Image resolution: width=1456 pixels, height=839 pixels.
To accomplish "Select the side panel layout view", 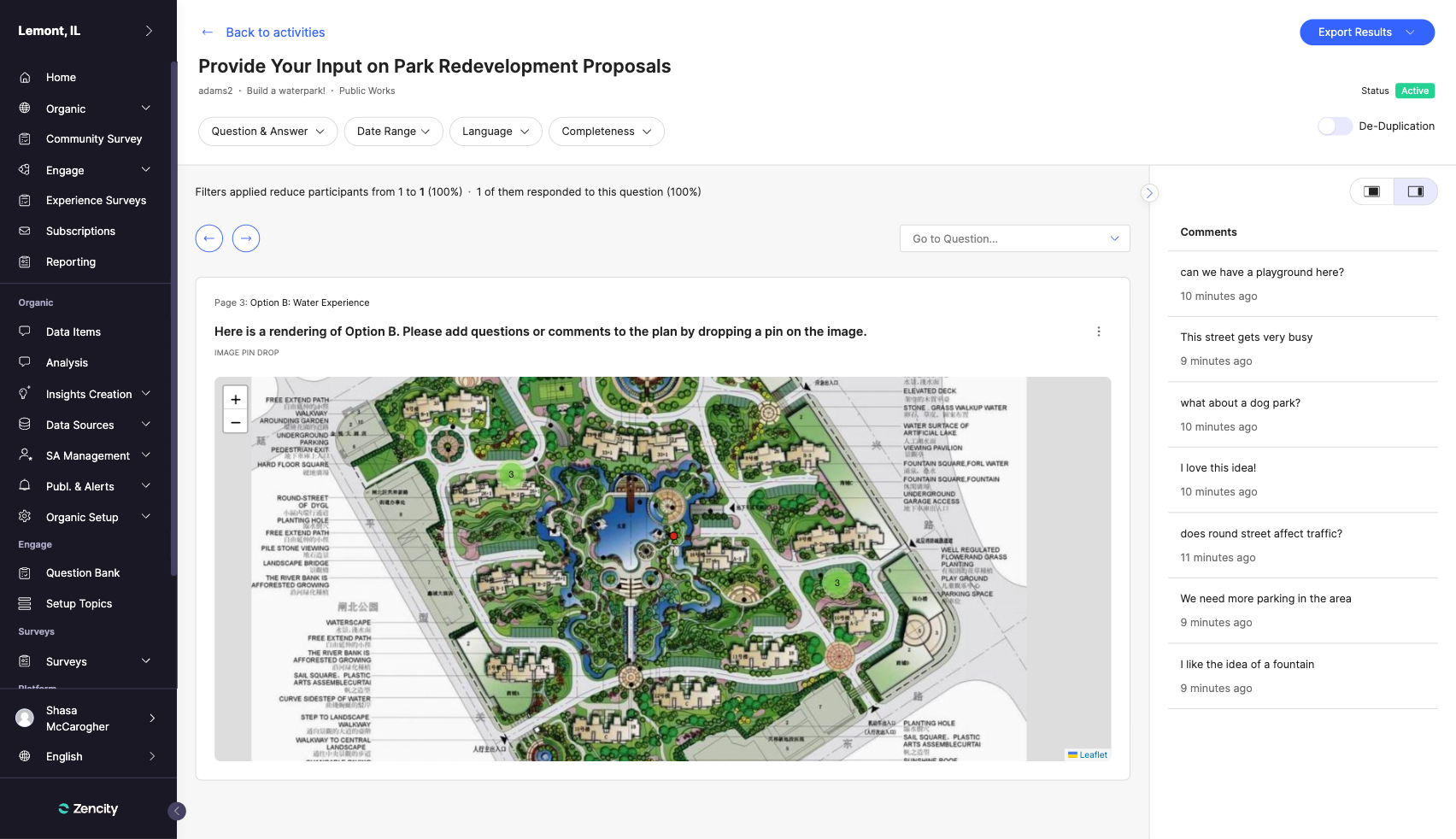I will pyautogui.click(x=1415, y=191).
